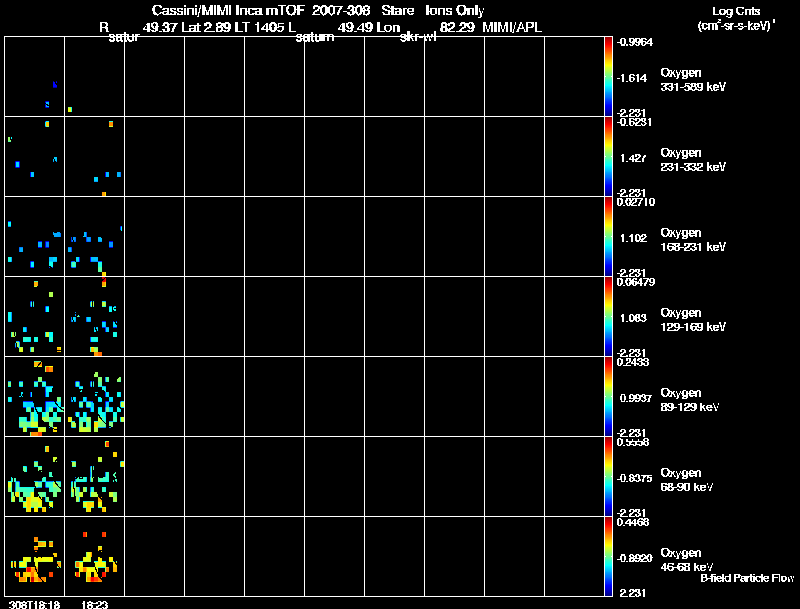Click the 'Log Cnts' units heading
Viewport: 800px width, 609px height.
click(x=736, y=11)
